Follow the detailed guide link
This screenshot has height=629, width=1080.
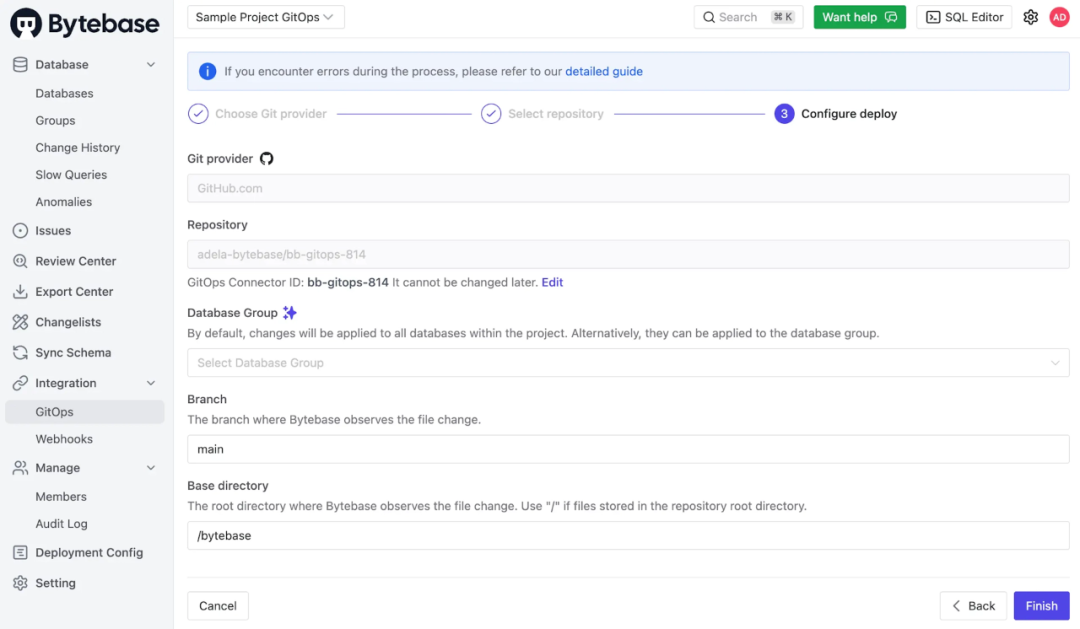click(x=604, y=71)
